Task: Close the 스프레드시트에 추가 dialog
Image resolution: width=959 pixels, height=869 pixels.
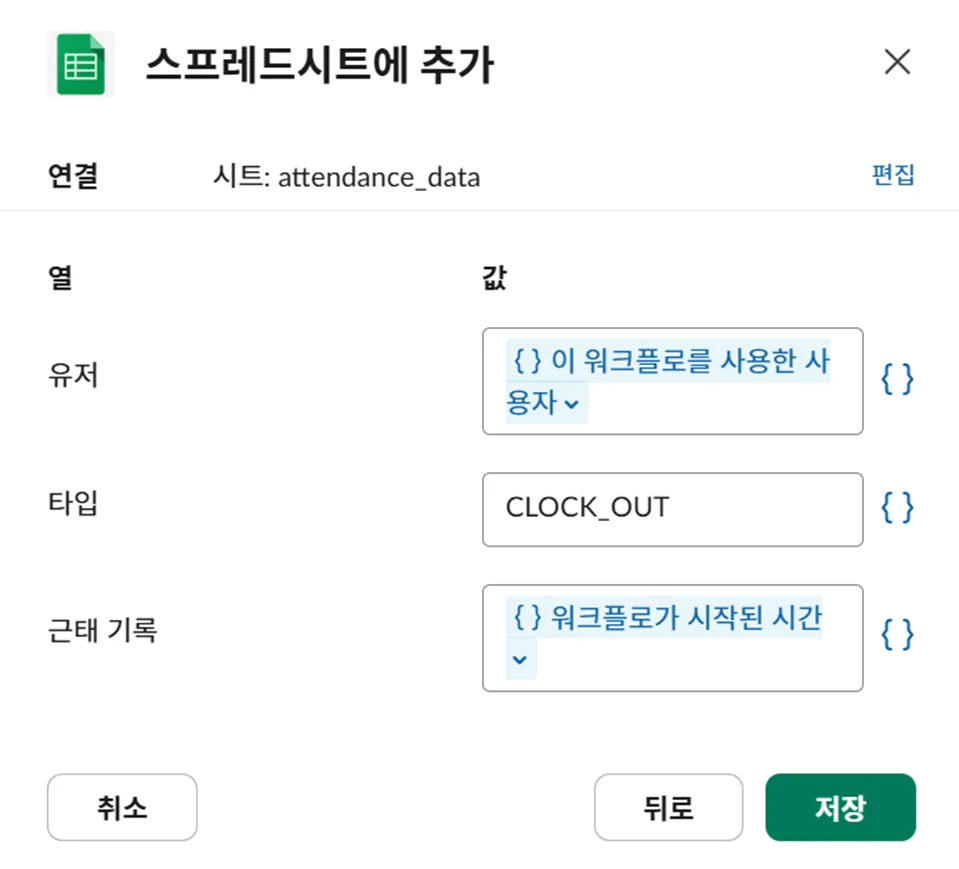Action: (x=897, y=62)
